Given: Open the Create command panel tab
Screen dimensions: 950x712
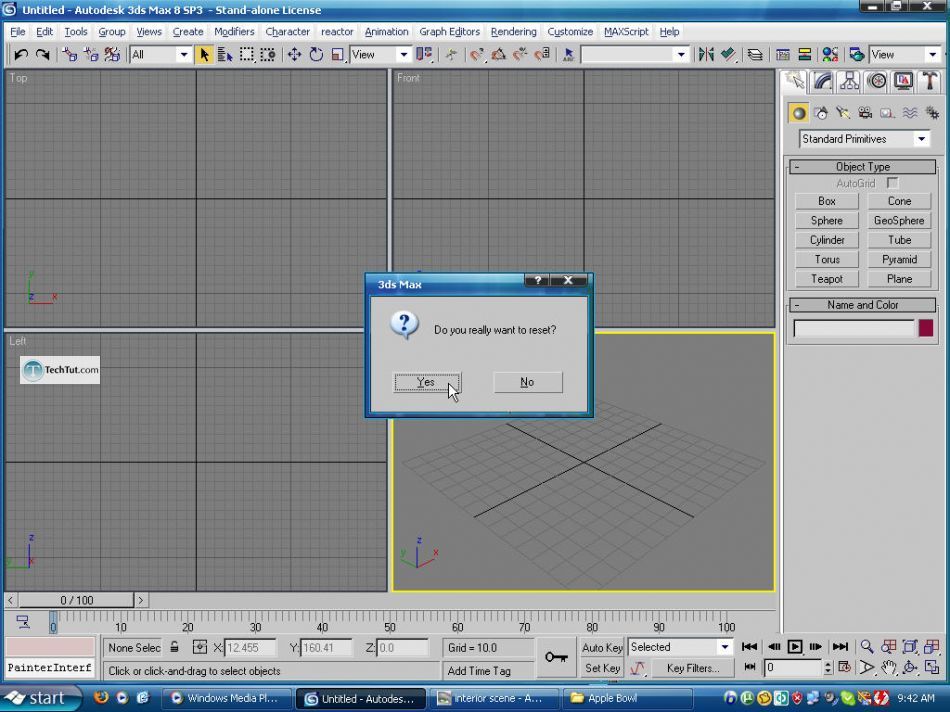Looking at the screenshot, I should pos(794,81).
